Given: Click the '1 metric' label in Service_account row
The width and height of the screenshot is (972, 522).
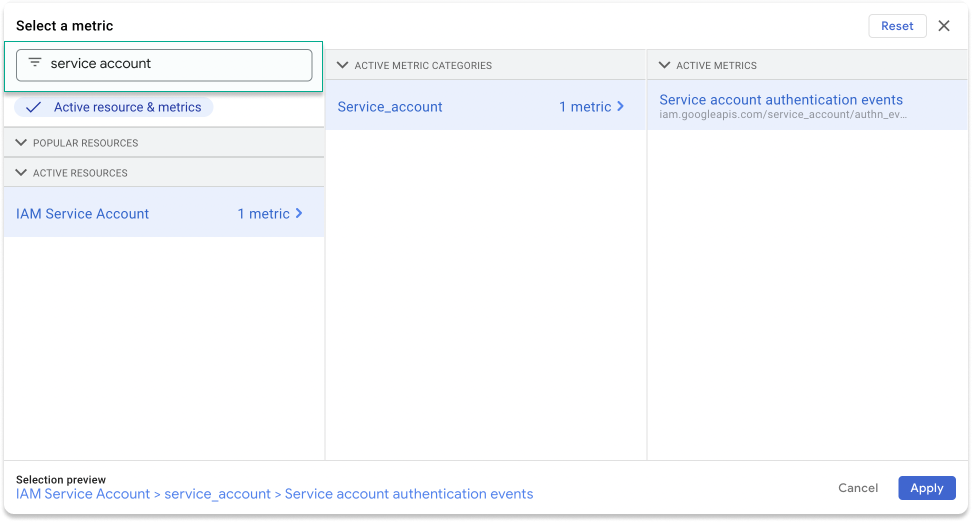Looking at the screenshot, I should (584, 107).
